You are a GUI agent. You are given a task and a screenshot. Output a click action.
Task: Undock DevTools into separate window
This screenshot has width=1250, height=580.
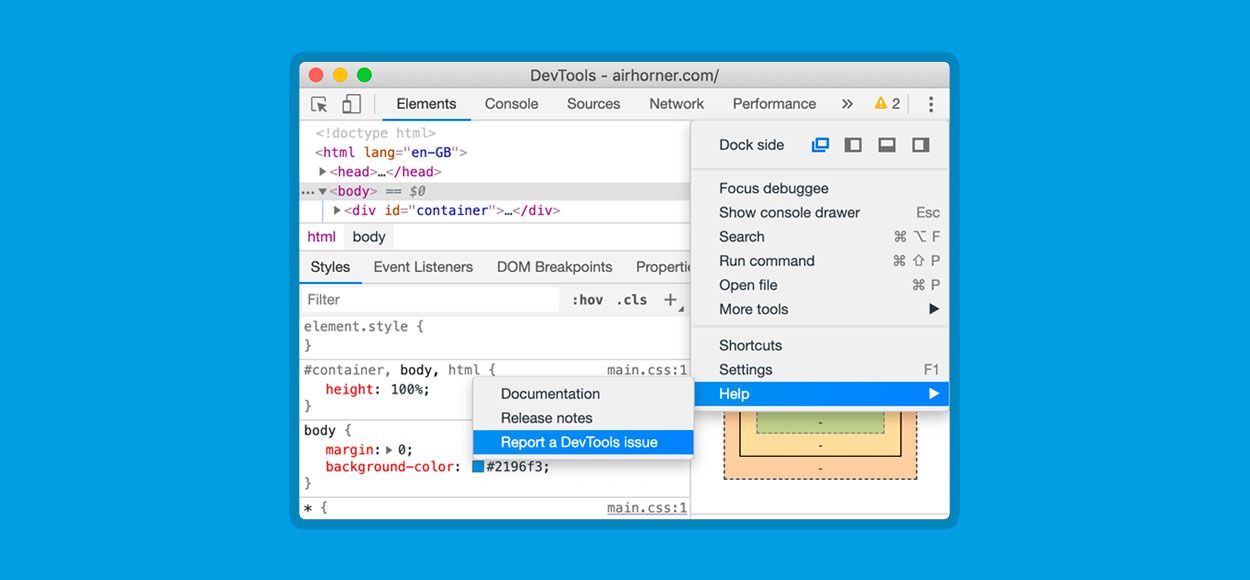click(820, 145)
